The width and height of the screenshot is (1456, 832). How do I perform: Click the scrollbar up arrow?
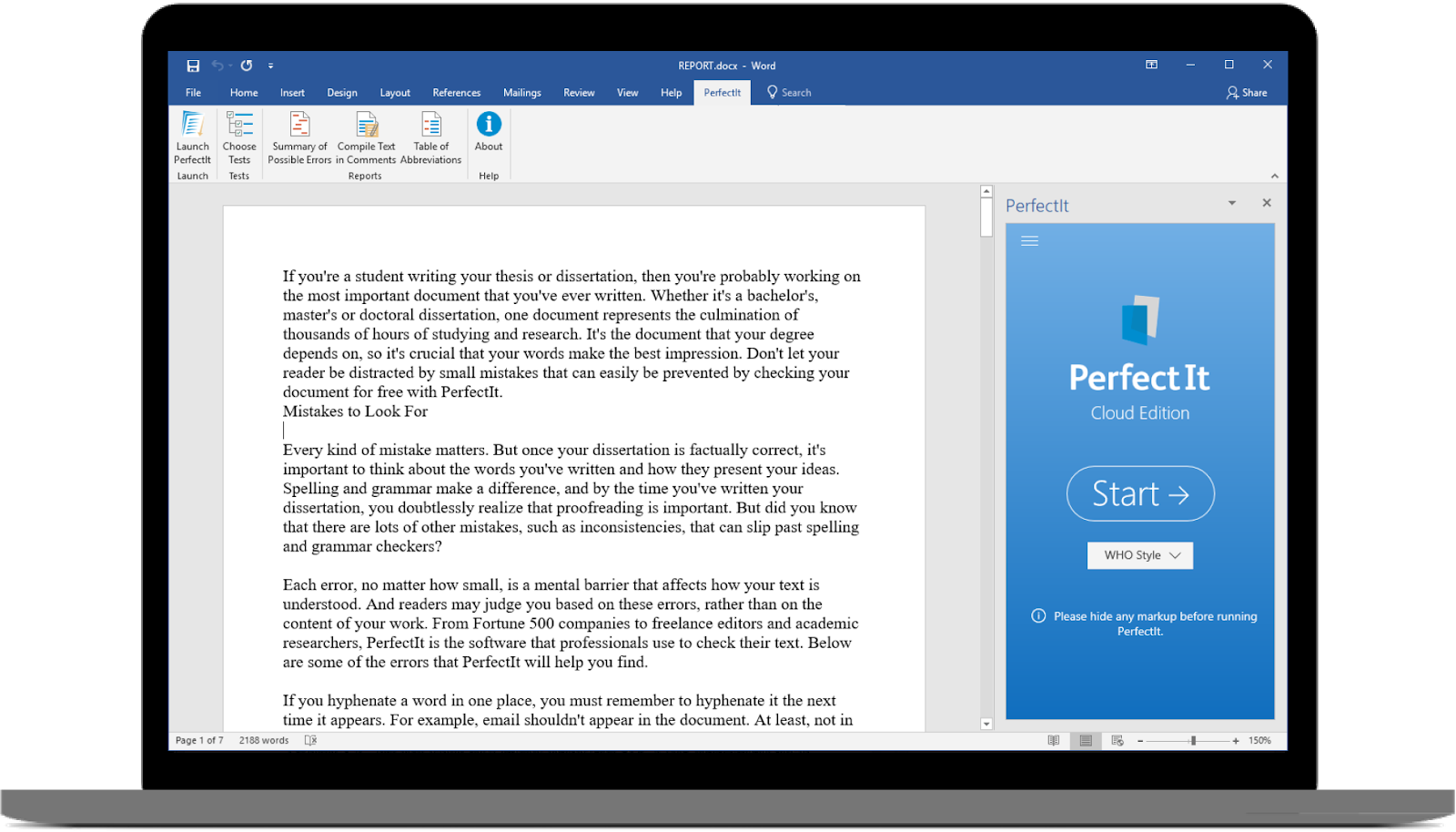point(986,192)
